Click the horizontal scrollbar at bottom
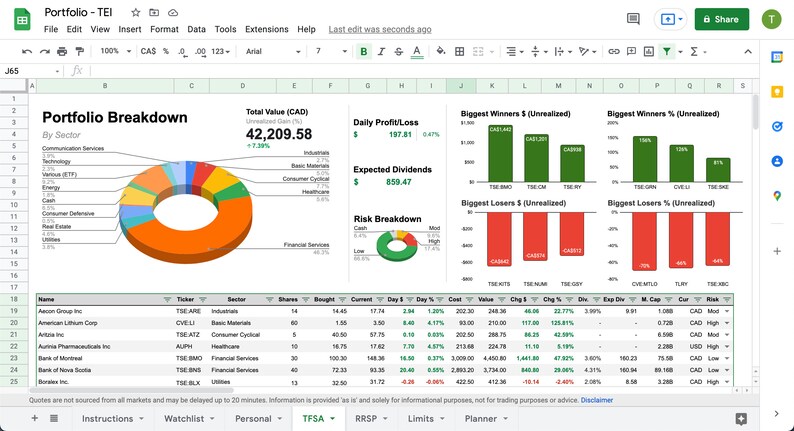This screenshot has width=794, height=431. click(x=132, y=390)
